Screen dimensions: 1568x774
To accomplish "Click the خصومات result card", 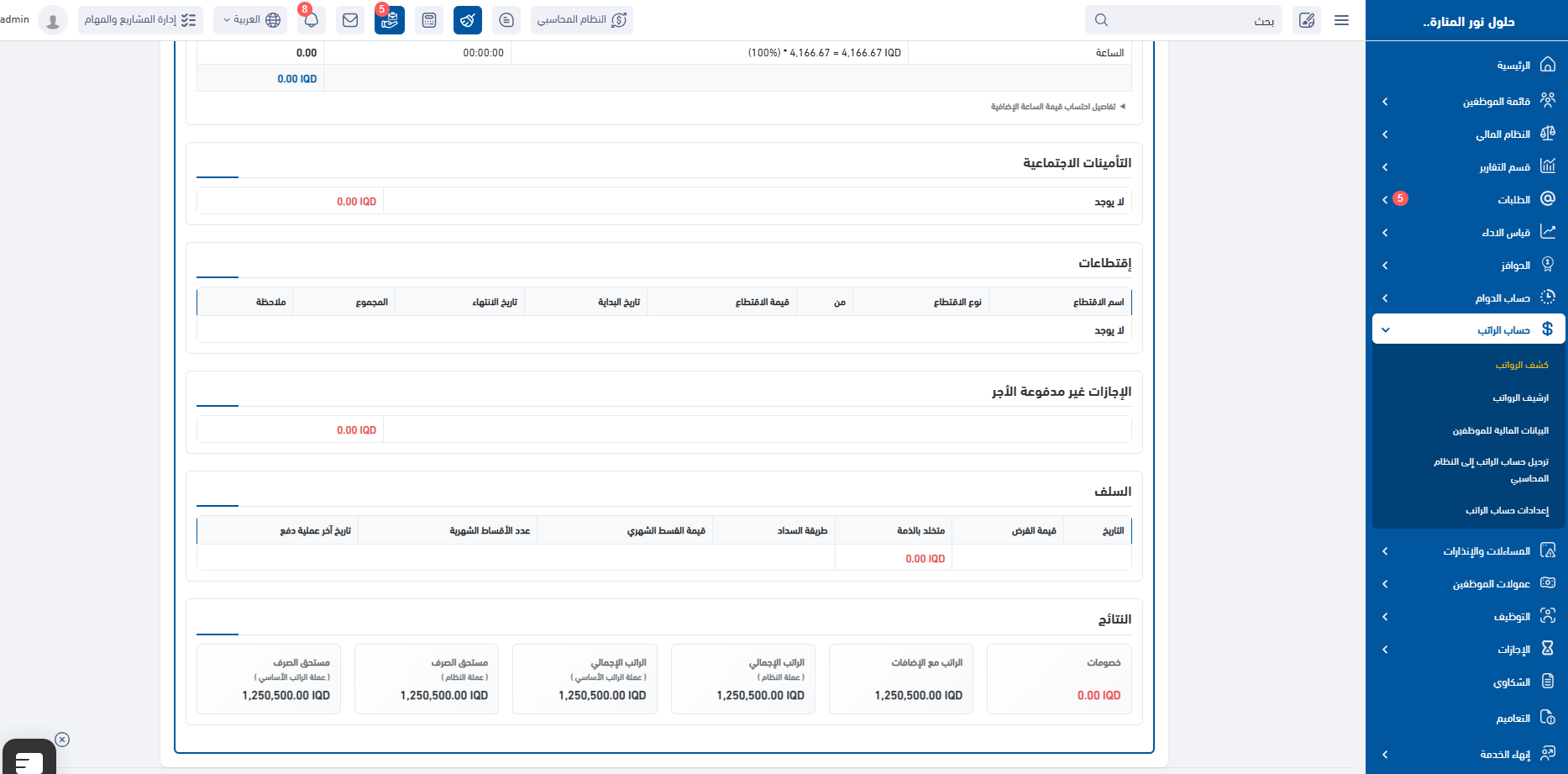I will pos(1059,679).
